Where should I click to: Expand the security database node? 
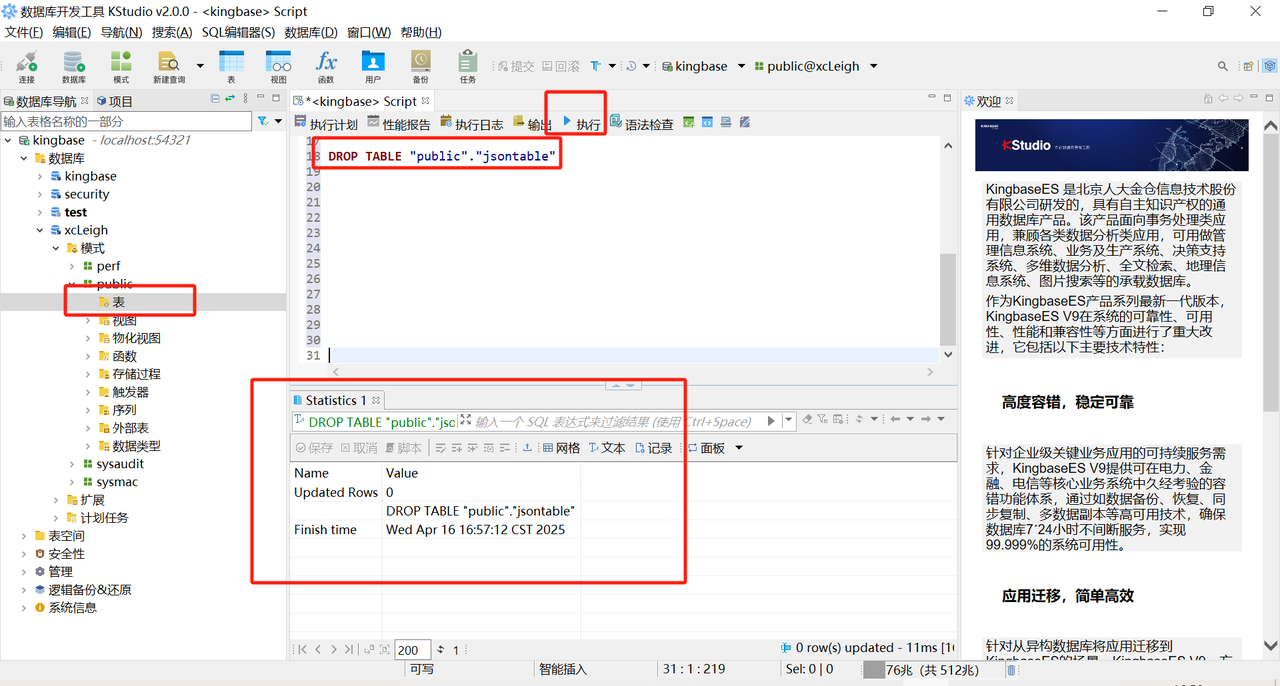tap(41, 195)
